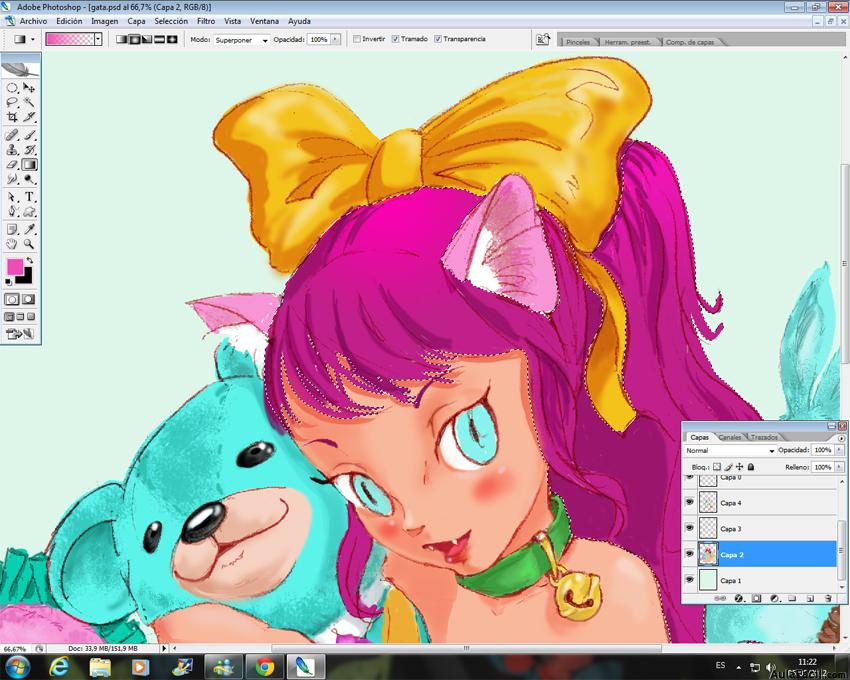Select the Healing Brush tool

pos(12,135)
